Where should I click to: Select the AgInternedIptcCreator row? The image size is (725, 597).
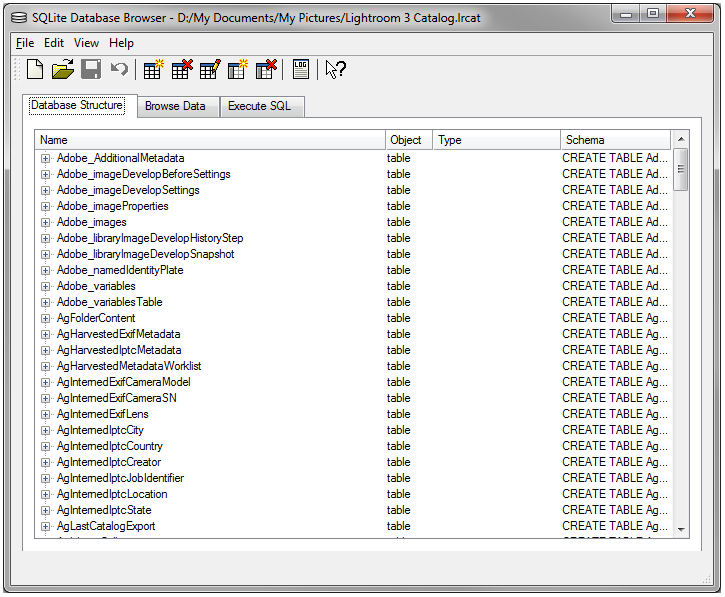click(x=353, y=462)
